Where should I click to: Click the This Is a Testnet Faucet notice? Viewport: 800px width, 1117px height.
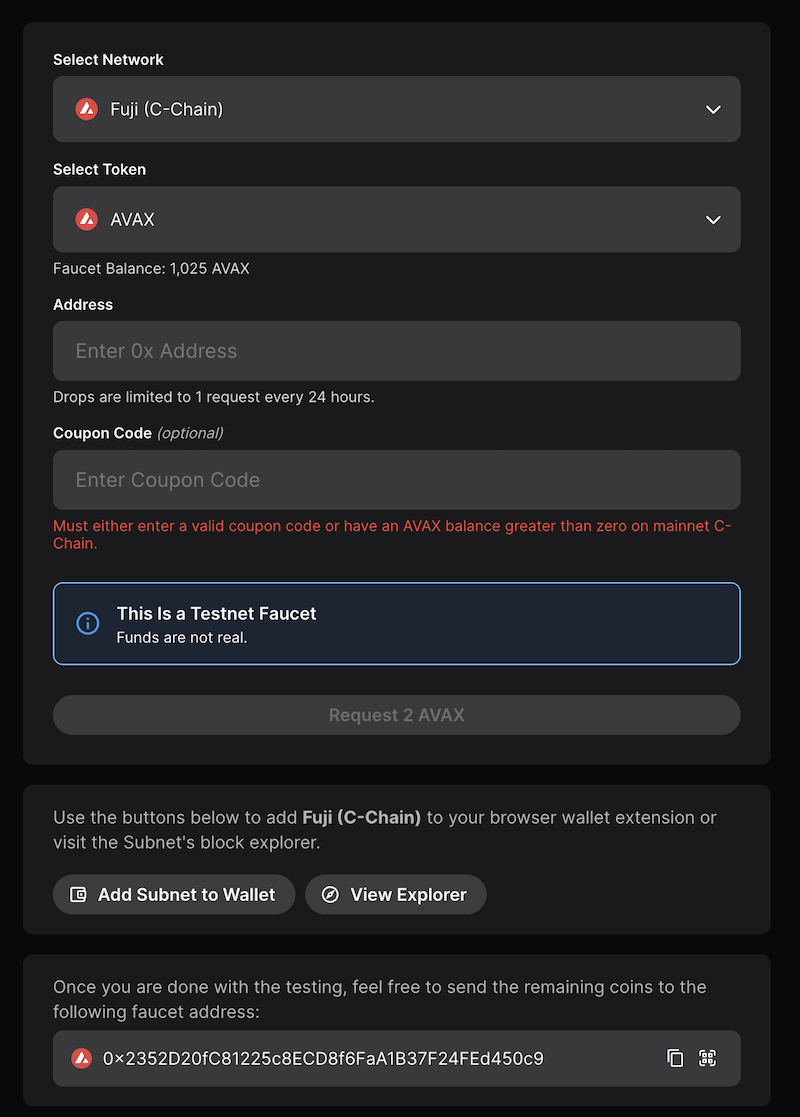[x=396, y=623]
